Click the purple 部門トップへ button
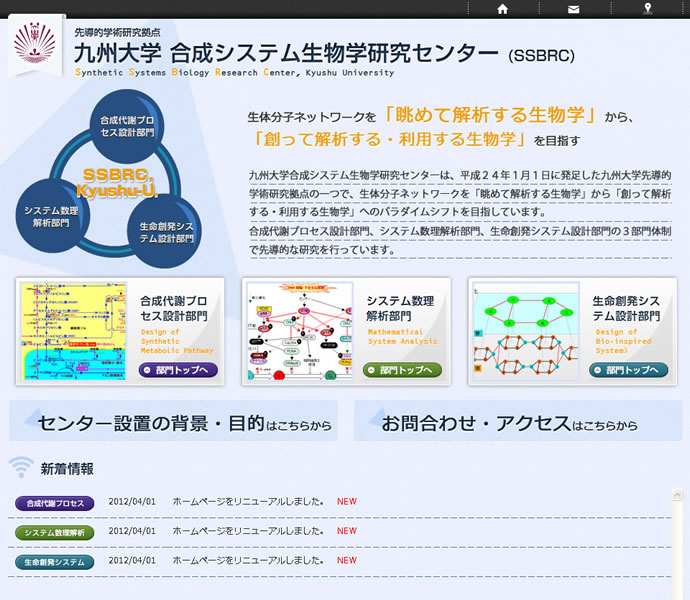Image resolution: width=690 pixels, height=600 pixels. point(178,370)
